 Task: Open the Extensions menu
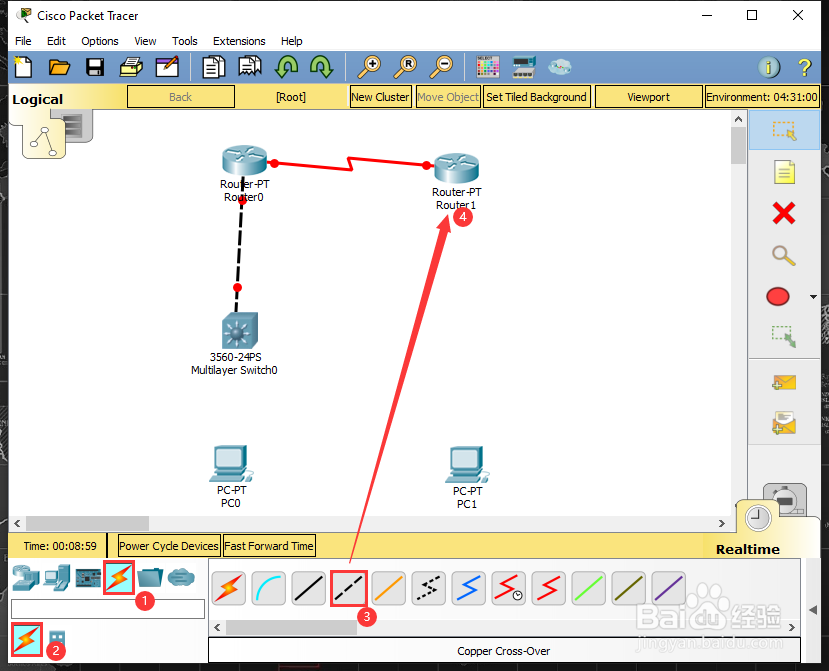tap(239, 41)
